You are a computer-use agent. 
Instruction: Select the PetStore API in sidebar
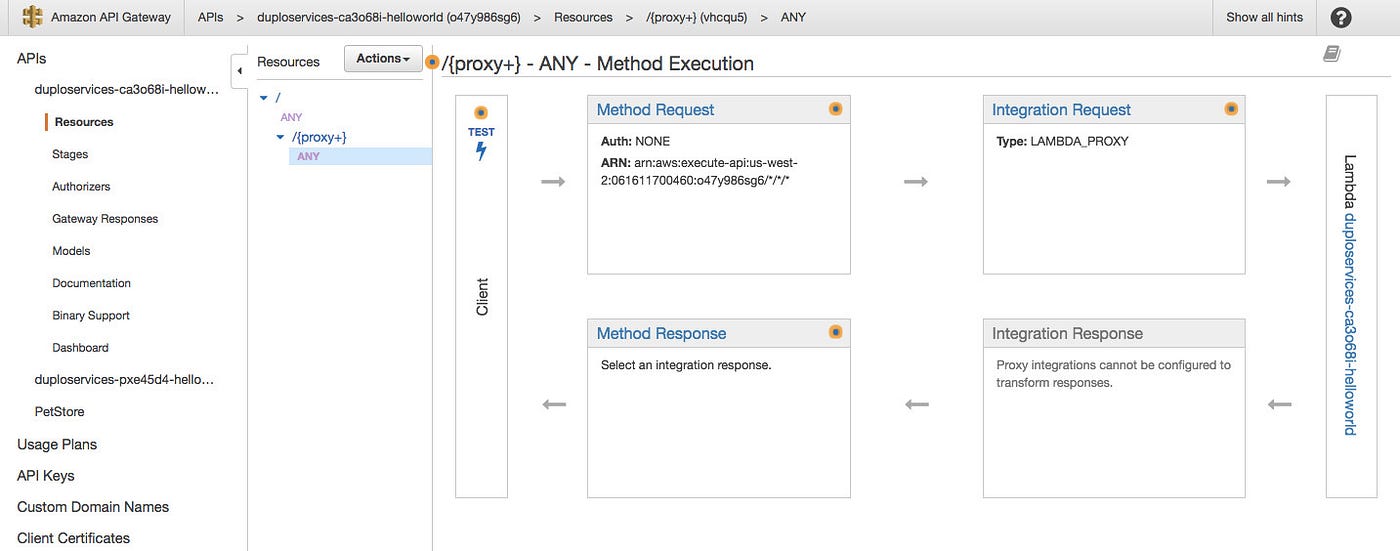click(59, 411)
